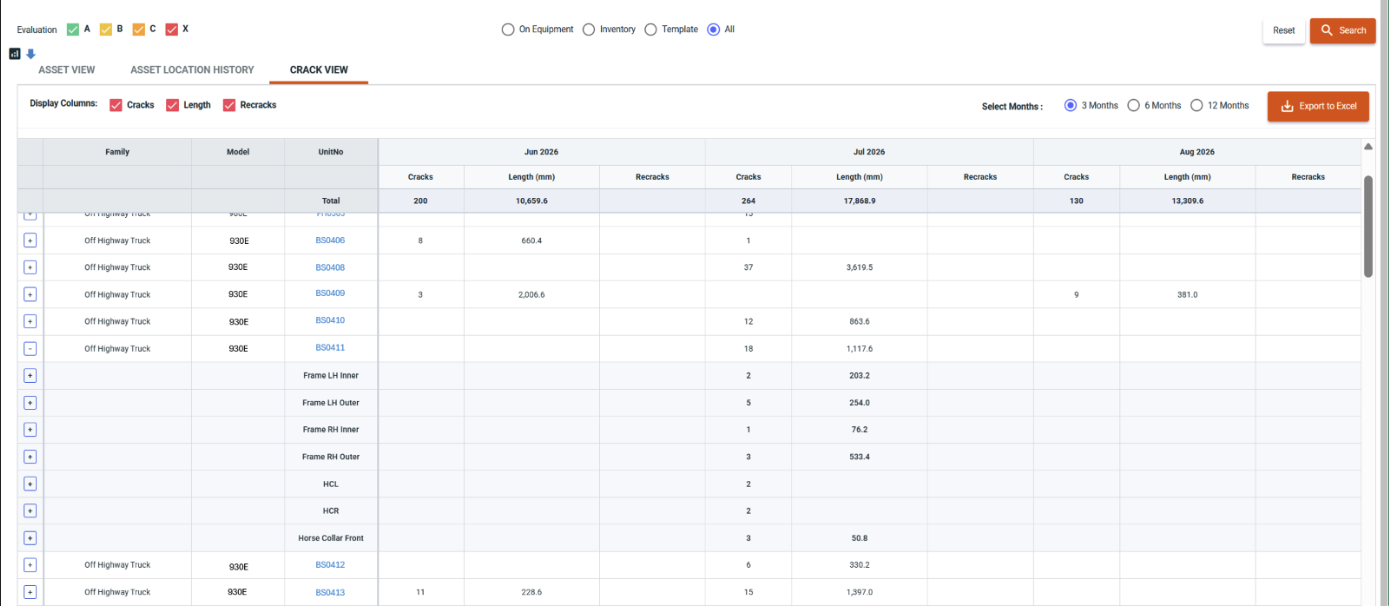The height and width of the screenshot is (606, 1389).
Task: Select the On Equipment radio button
Action: 508,29
